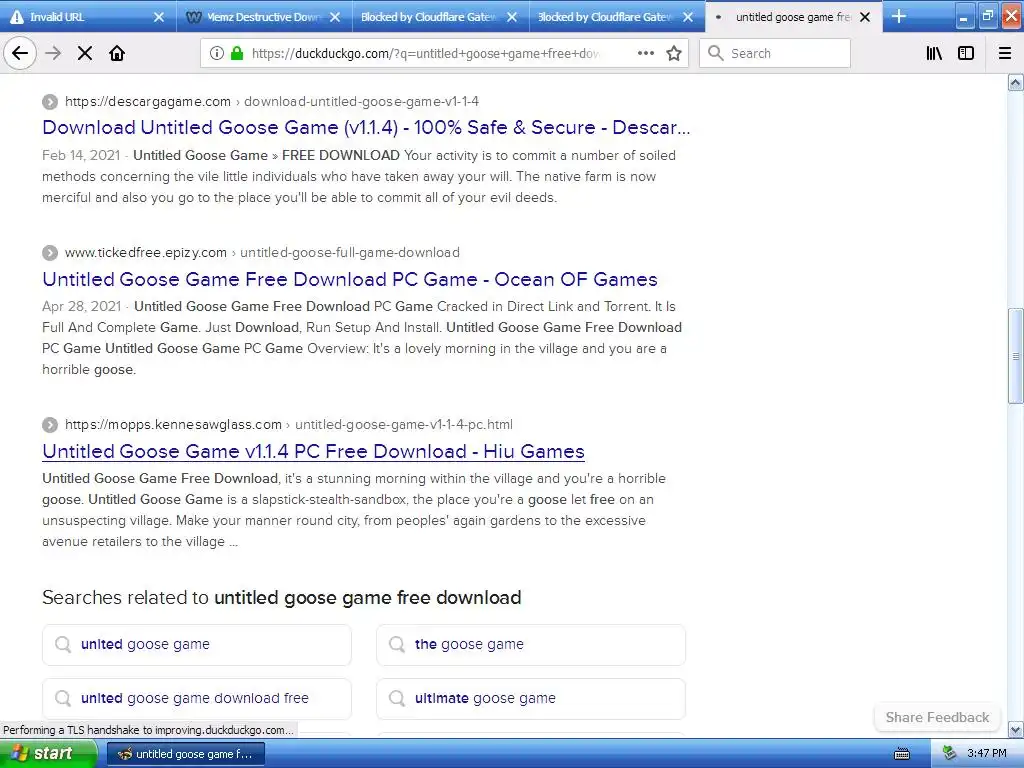Screen dimensions: 1024x768
Task: Select the untitled goose game taskbar item
Action: click(x=185, y=754)
